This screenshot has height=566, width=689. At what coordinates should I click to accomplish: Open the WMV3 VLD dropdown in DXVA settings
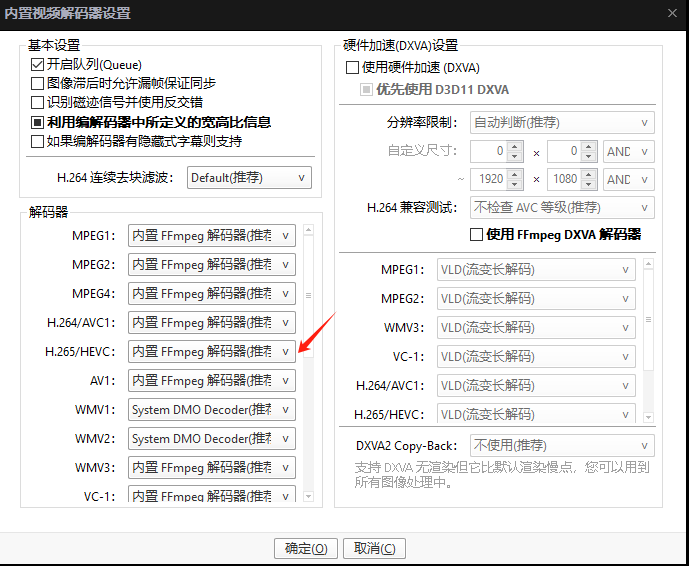[x=536, y=327]
